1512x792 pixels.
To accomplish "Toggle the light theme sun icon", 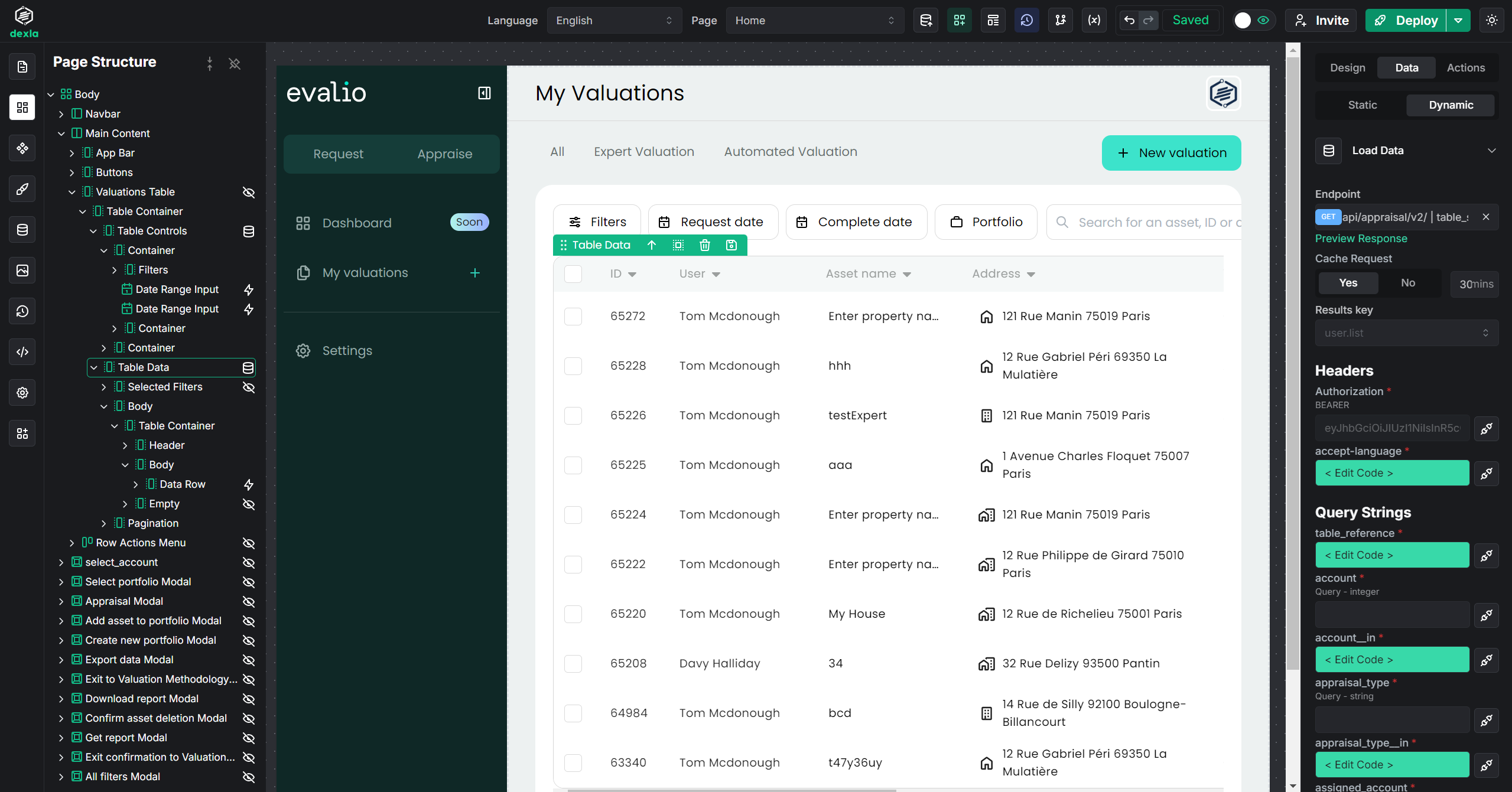I will (1492, 21).
